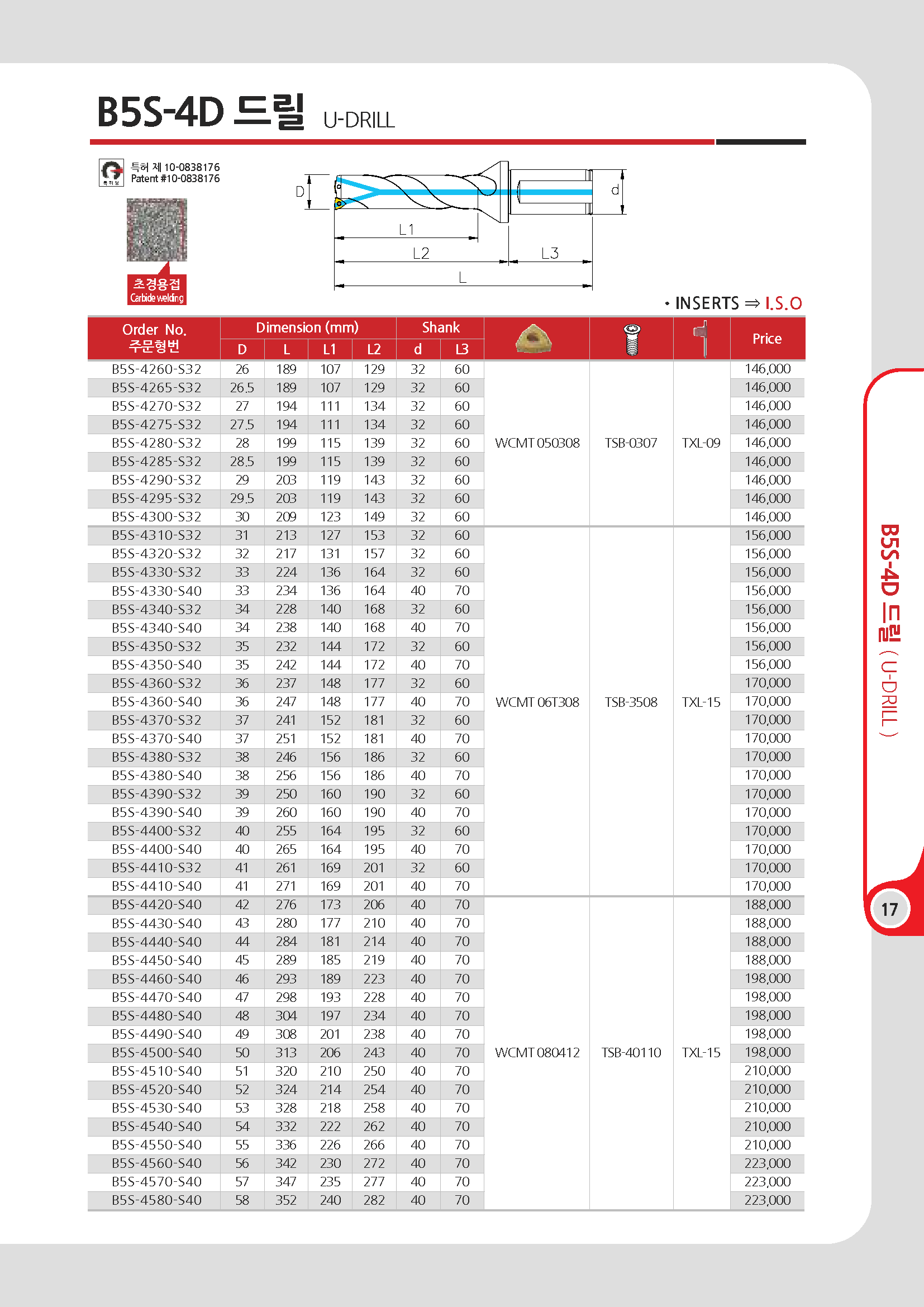Click the Dimension (mm) header
Screen dimensions: 924x1307
308,327
